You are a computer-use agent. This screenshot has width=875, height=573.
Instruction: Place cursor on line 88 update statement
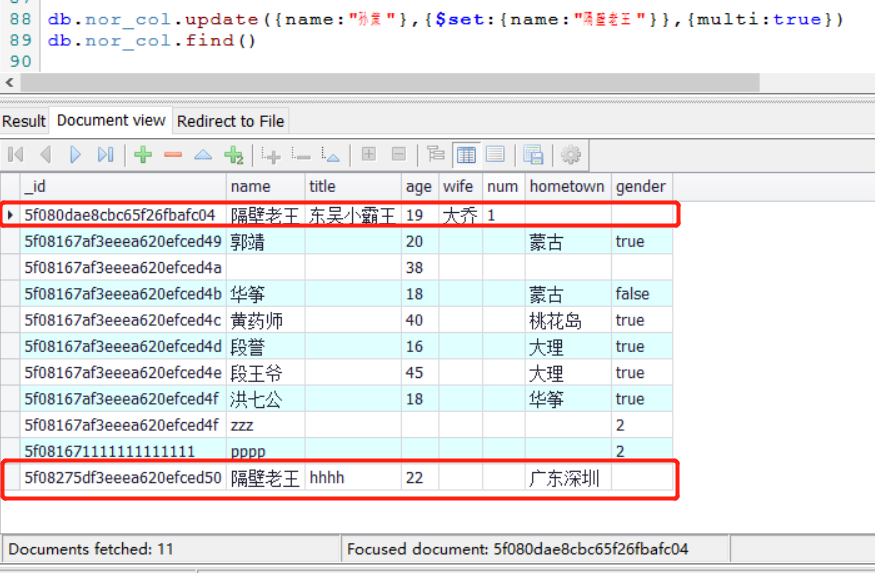point(445,20)
